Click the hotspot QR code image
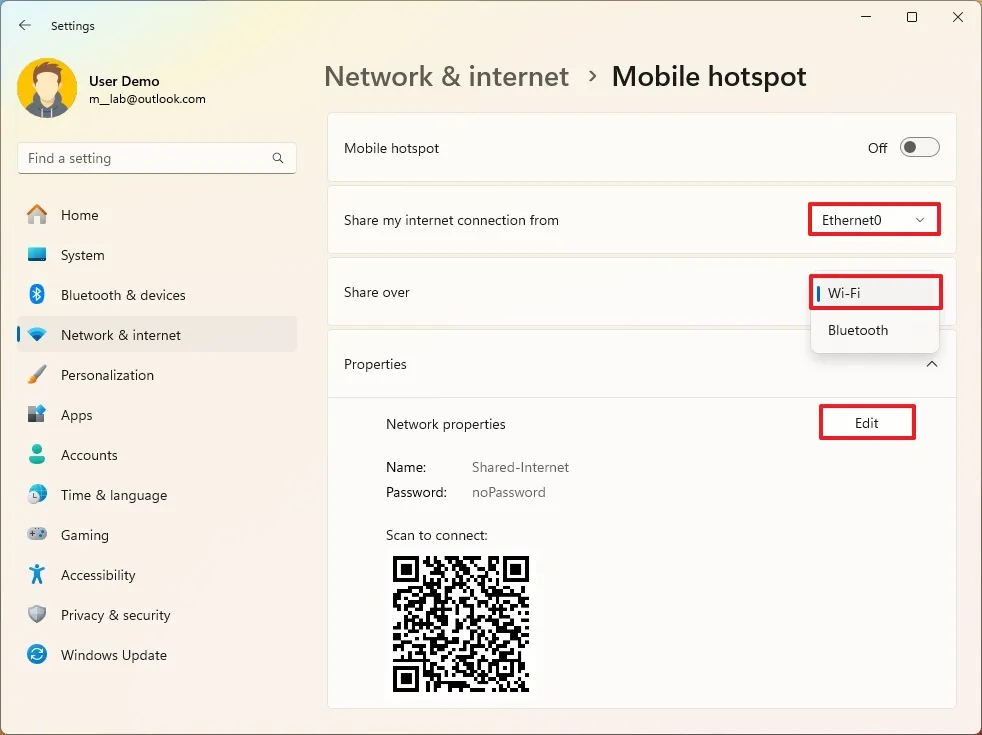 pyautogui.click(x=460, y=624)
